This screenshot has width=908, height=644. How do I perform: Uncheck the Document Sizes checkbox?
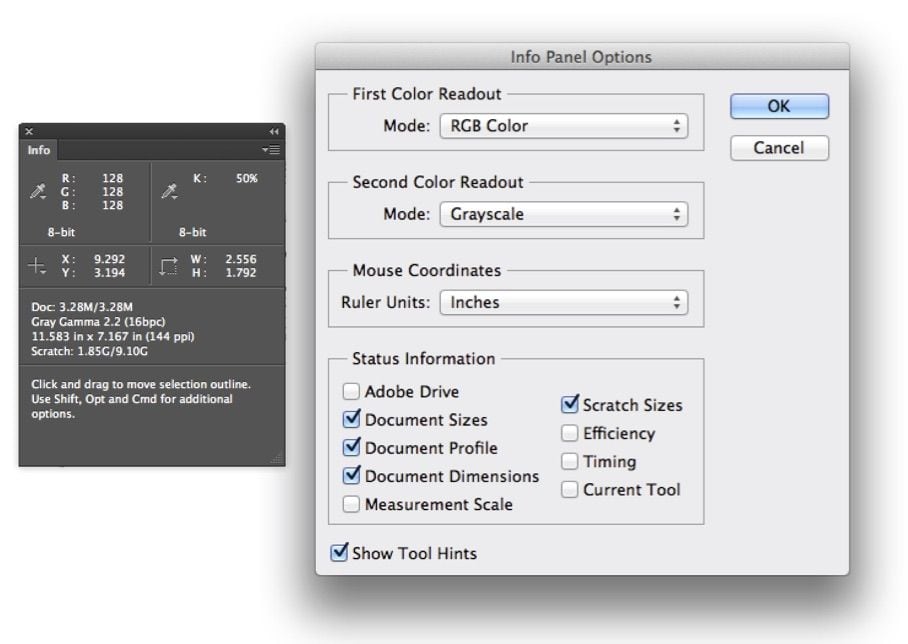pyautogui.click(x=351, y=420)
